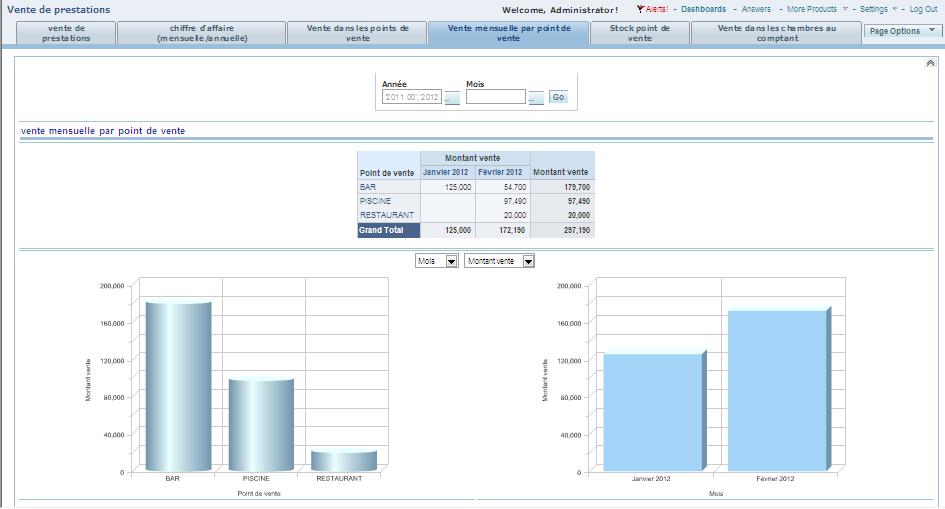Open Mois value picker button

(536, 98)
